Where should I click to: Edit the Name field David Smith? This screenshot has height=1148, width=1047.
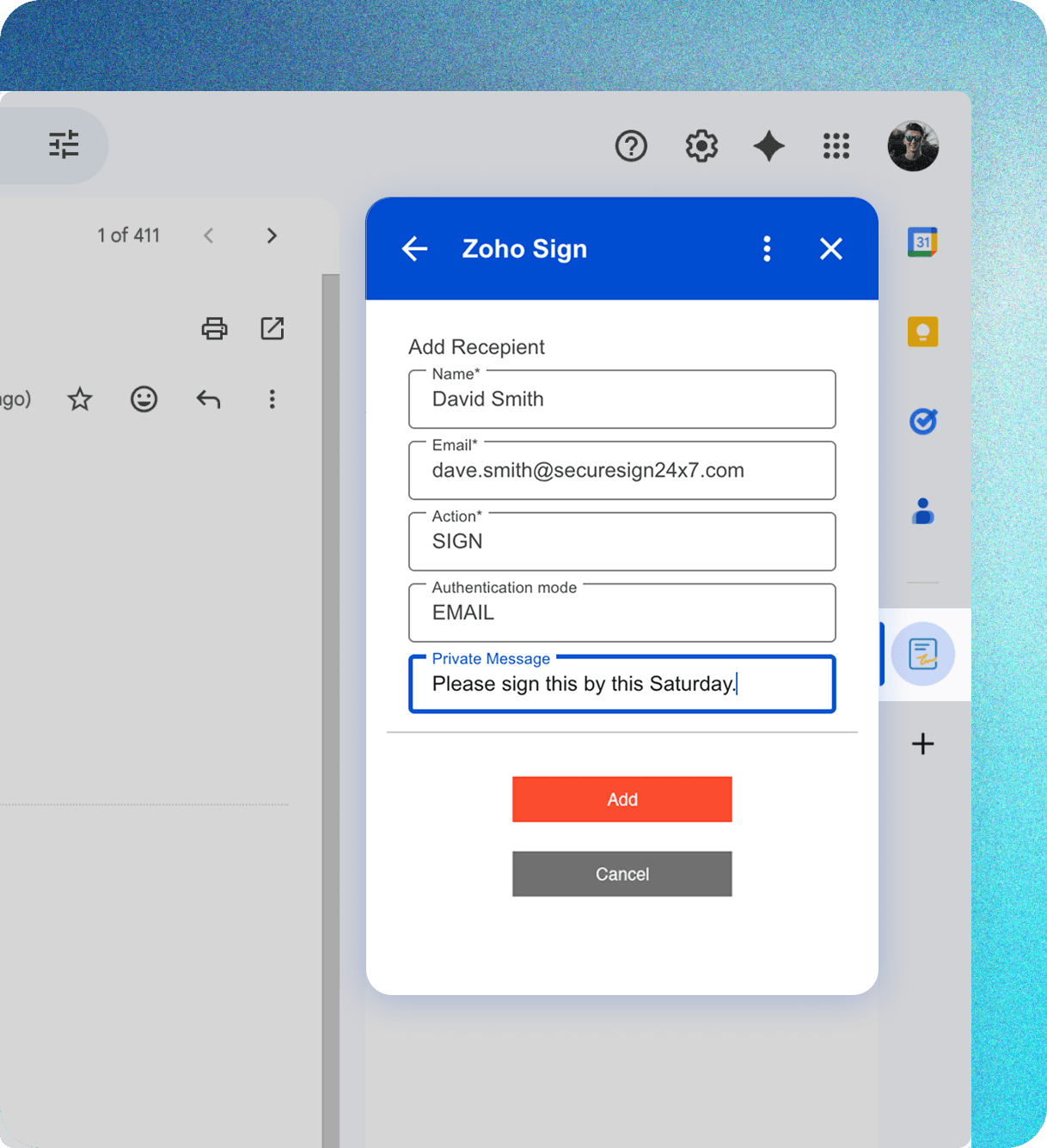click(622, 399)
